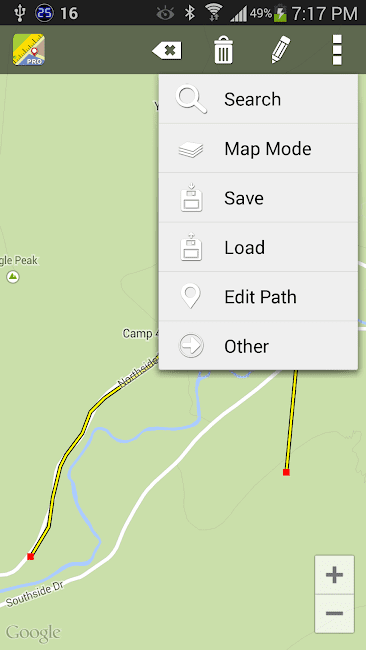Image resolution: width=366 pixels, height=650 pixels.
Task: Select the Load menu entry
Action: point(258,247)
